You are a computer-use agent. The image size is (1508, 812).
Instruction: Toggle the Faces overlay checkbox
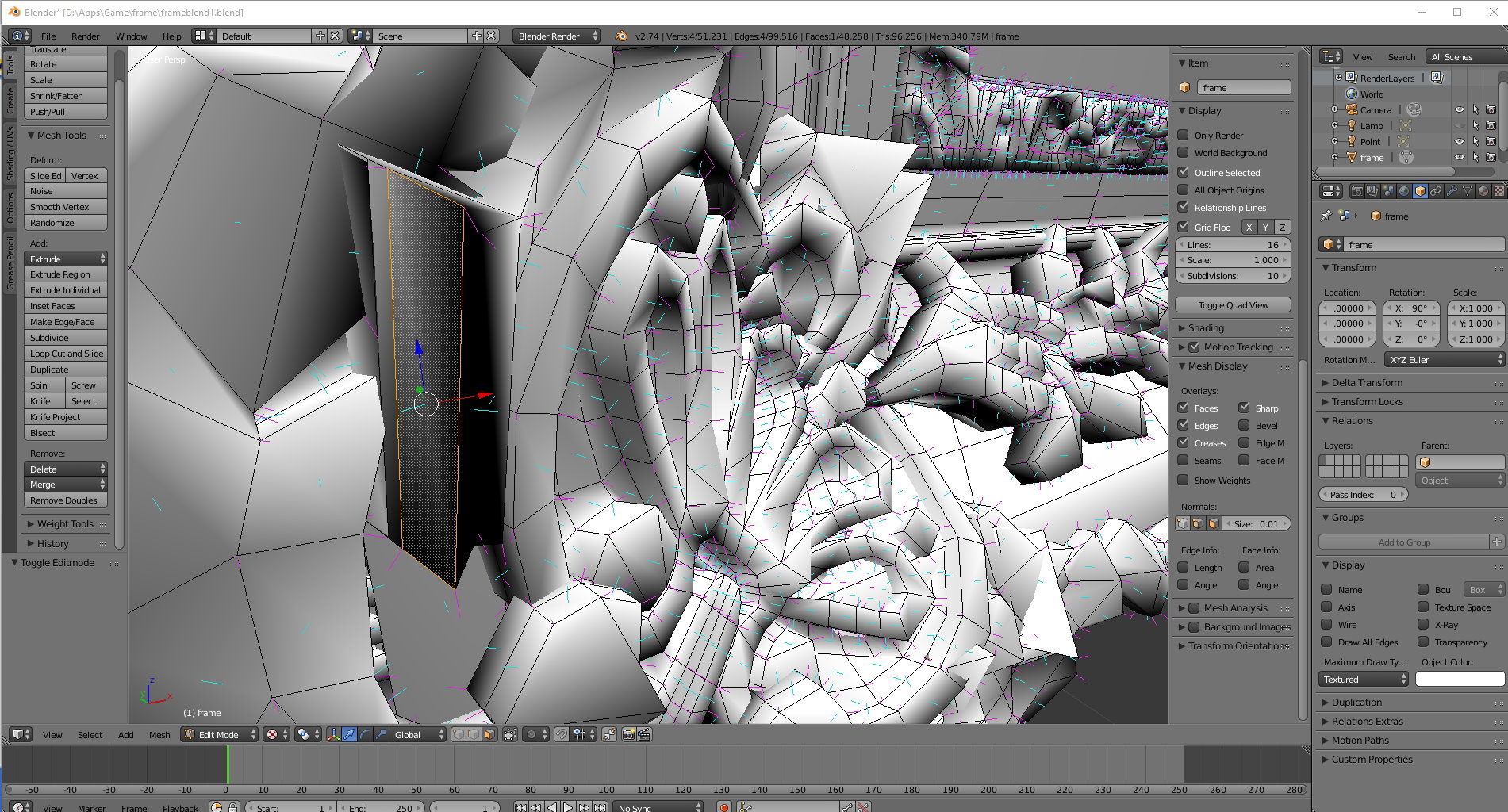click(1183, 408)
